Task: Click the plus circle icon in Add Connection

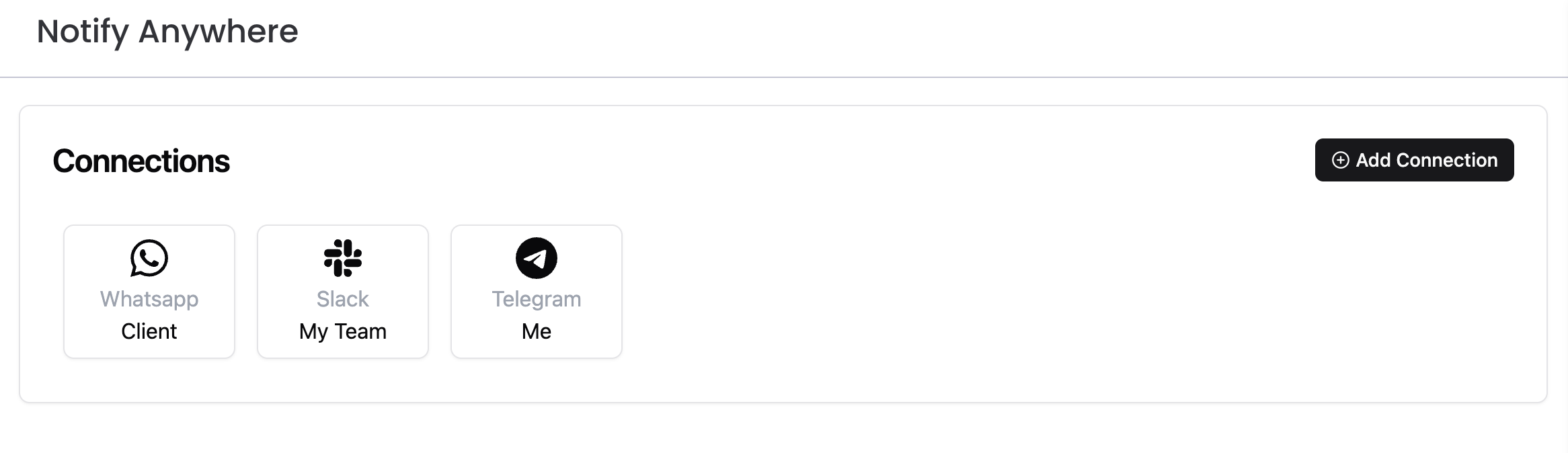Action: [x=1340, y=160]
